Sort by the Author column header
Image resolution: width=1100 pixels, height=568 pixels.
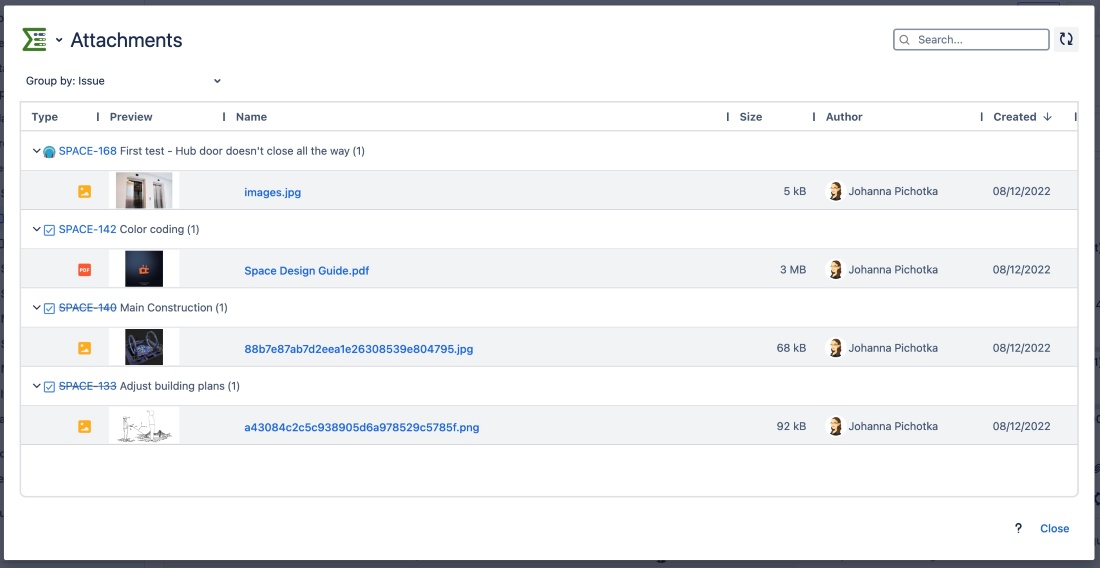pos(844,117)
